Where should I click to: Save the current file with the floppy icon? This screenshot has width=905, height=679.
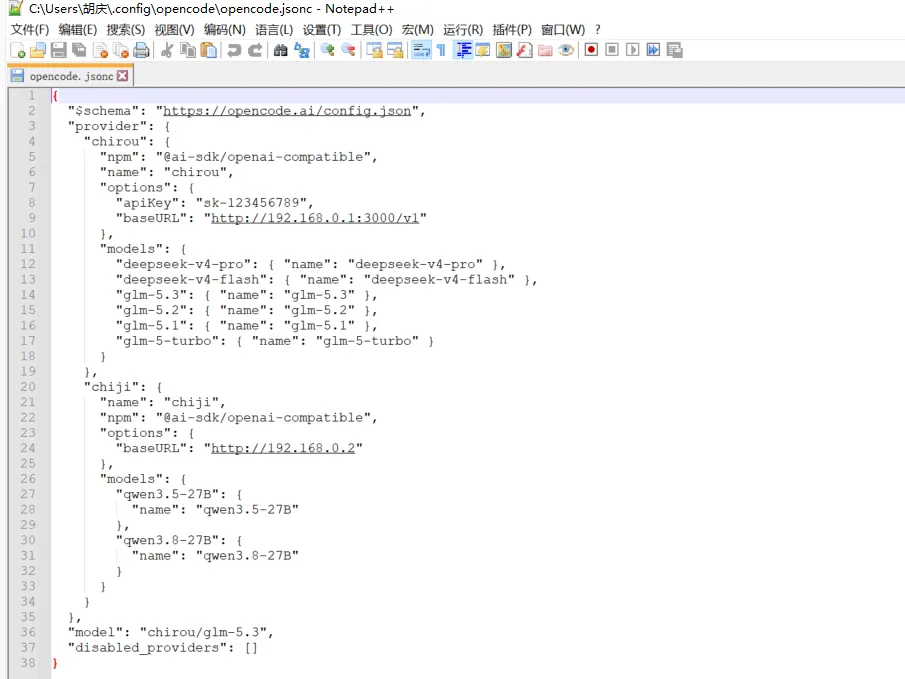[x=58, y=50]
